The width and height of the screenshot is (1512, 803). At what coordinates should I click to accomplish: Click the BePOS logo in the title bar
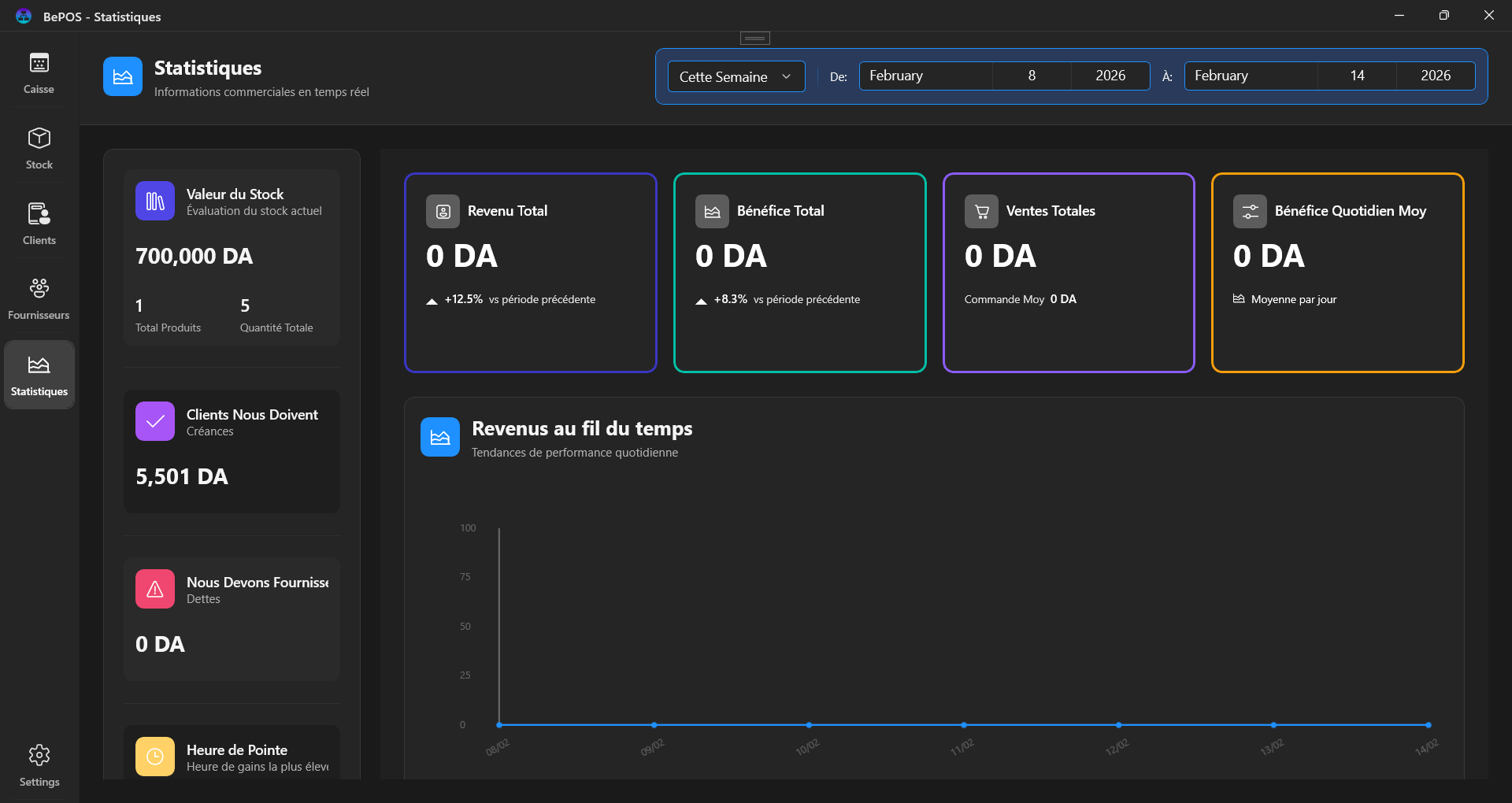click(23, 15)
